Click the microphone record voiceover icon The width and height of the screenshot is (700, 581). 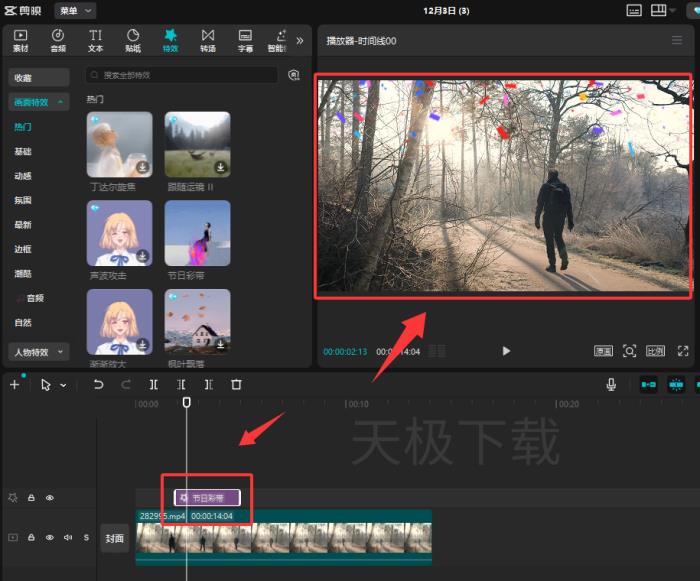(611, 384)
